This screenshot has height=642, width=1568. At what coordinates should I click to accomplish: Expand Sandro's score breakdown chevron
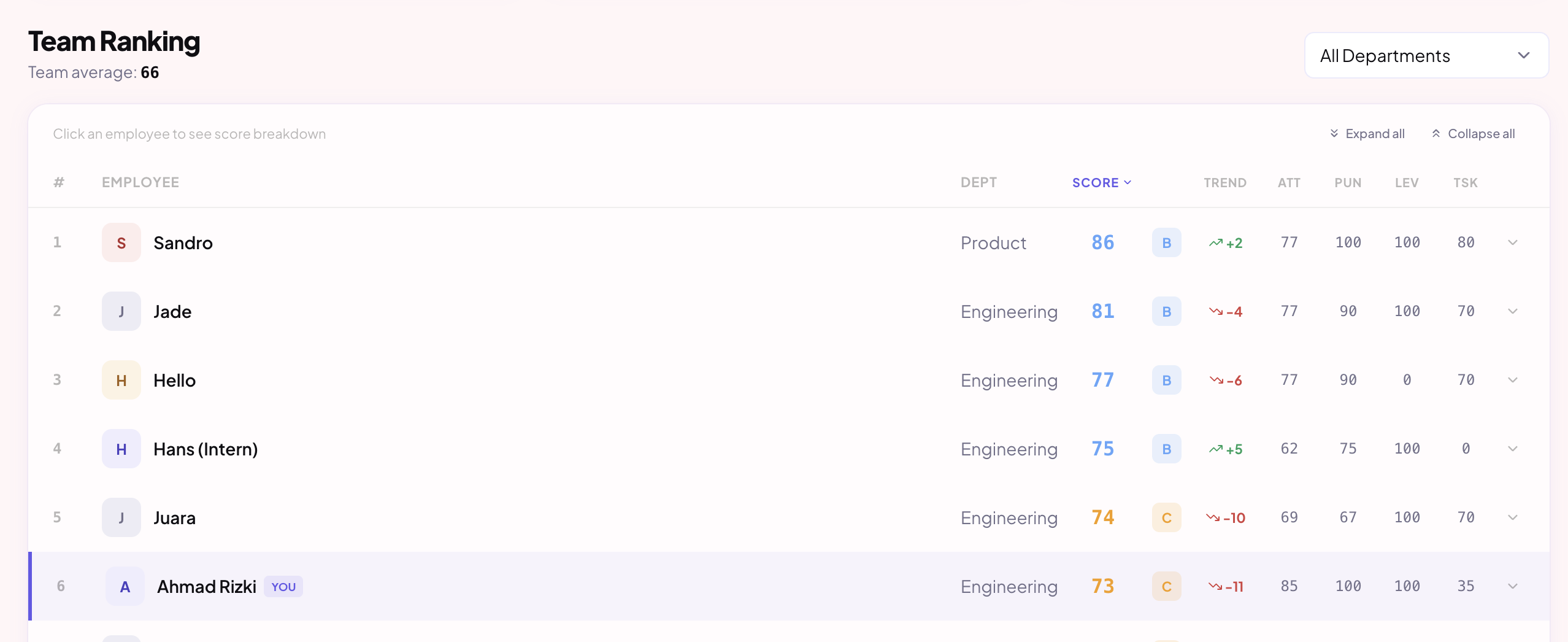[x=1513, y=242]
